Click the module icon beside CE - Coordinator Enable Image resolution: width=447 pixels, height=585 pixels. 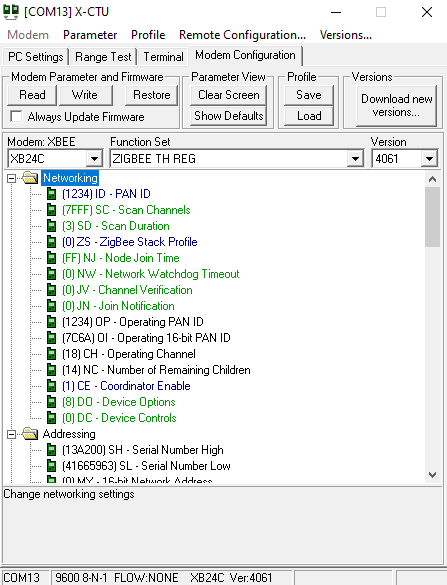pos(51,386)
